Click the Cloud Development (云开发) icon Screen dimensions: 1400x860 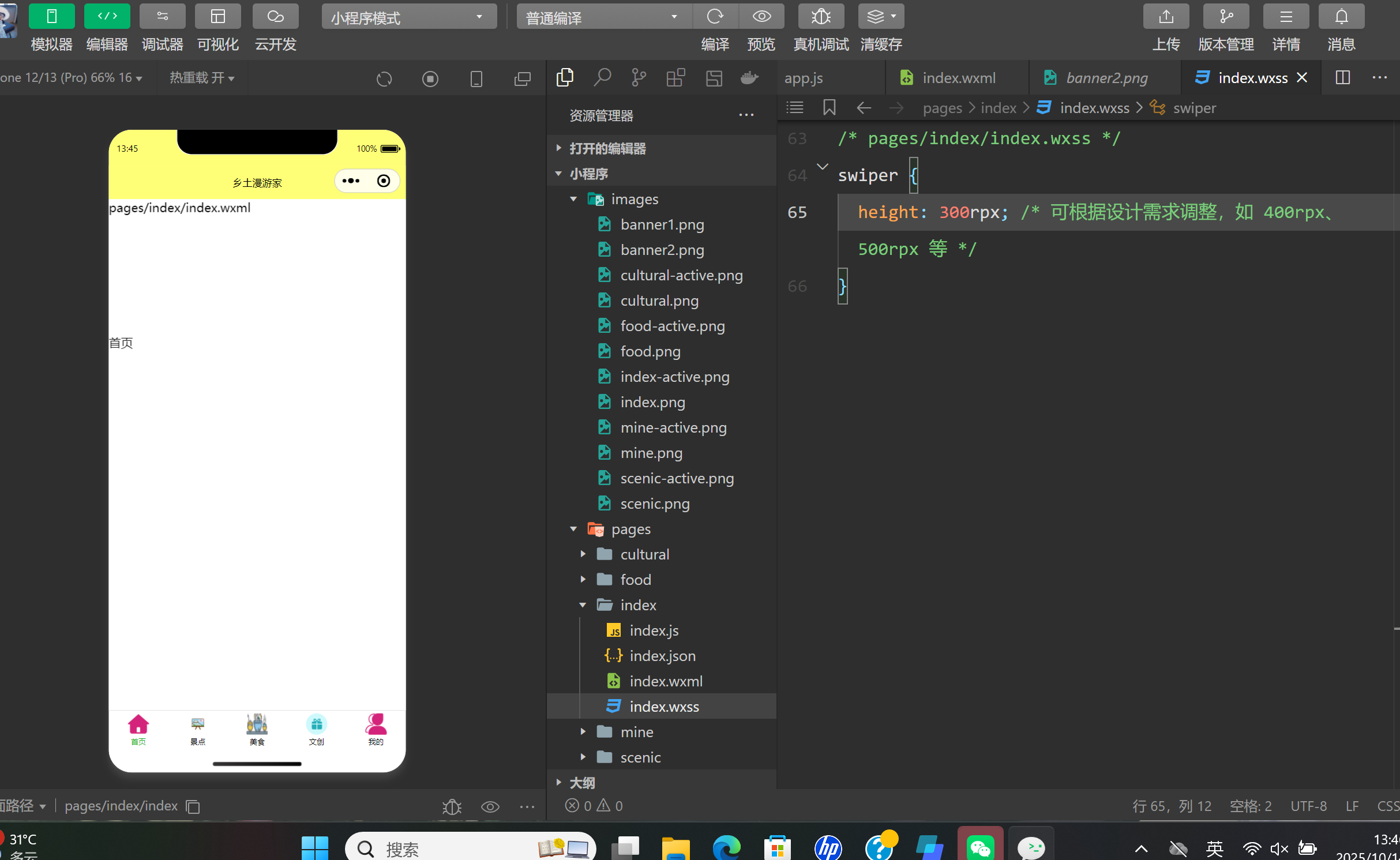click(275, 17)
